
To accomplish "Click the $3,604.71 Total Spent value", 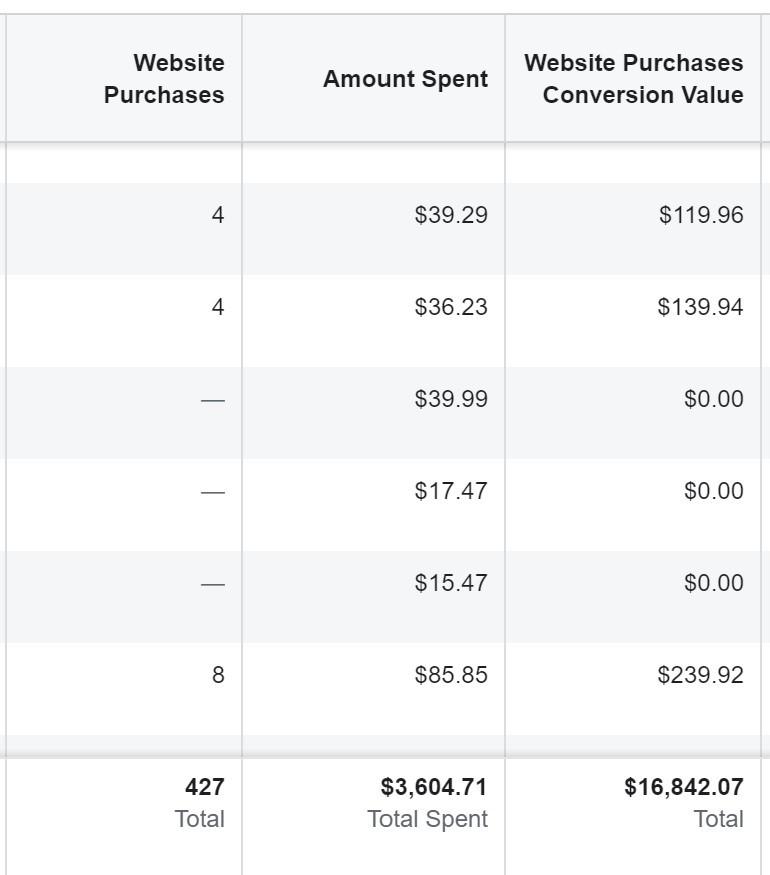I will pos(434,787).
